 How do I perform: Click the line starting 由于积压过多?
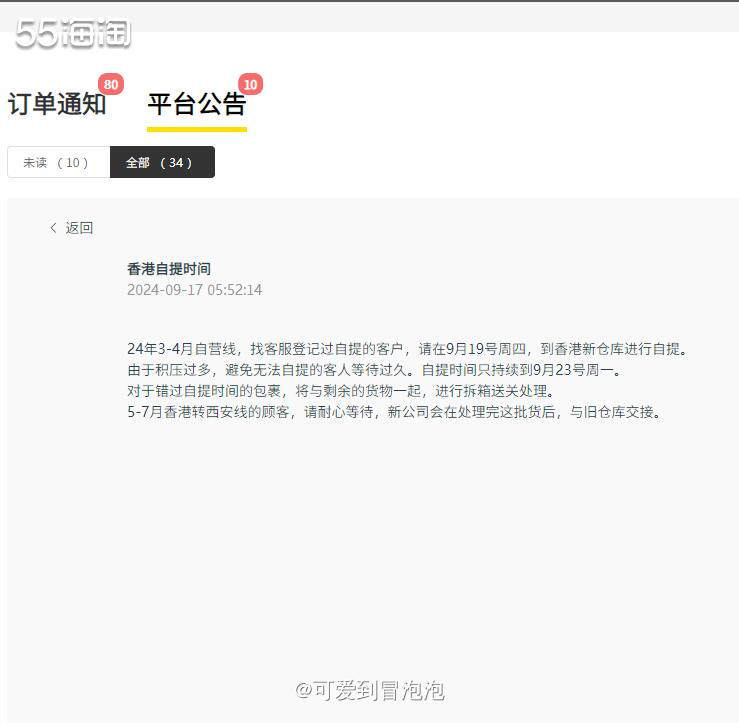(x=375, y=370)
